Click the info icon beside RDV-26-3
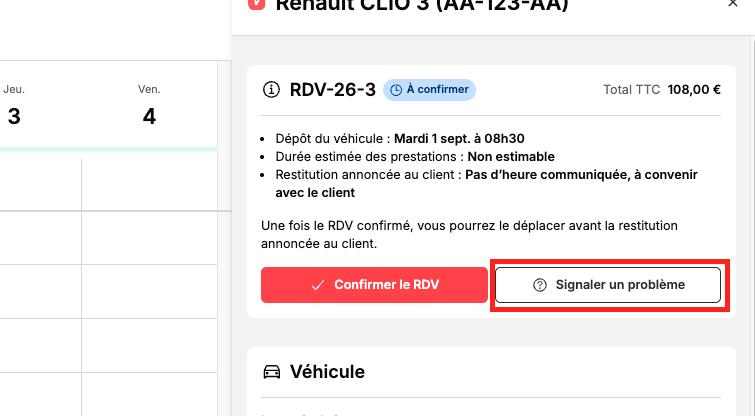The height and width of the screenshot is (416, 755). click(x=271, y=90)
